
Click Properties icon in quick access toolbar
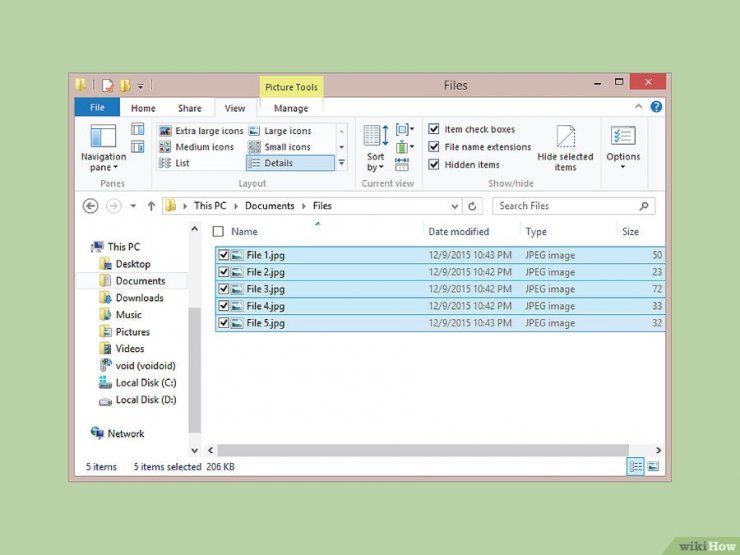[108, 85]
